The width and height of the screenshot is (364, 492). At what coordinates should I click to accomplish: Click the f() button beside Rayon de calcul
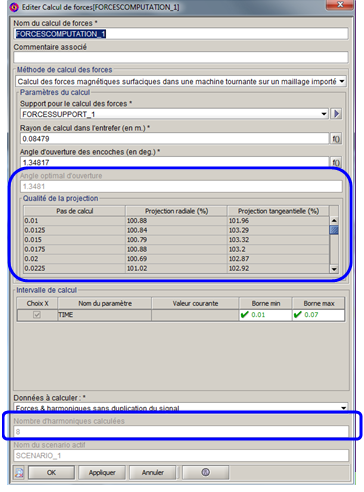click(x=336, y=139)
